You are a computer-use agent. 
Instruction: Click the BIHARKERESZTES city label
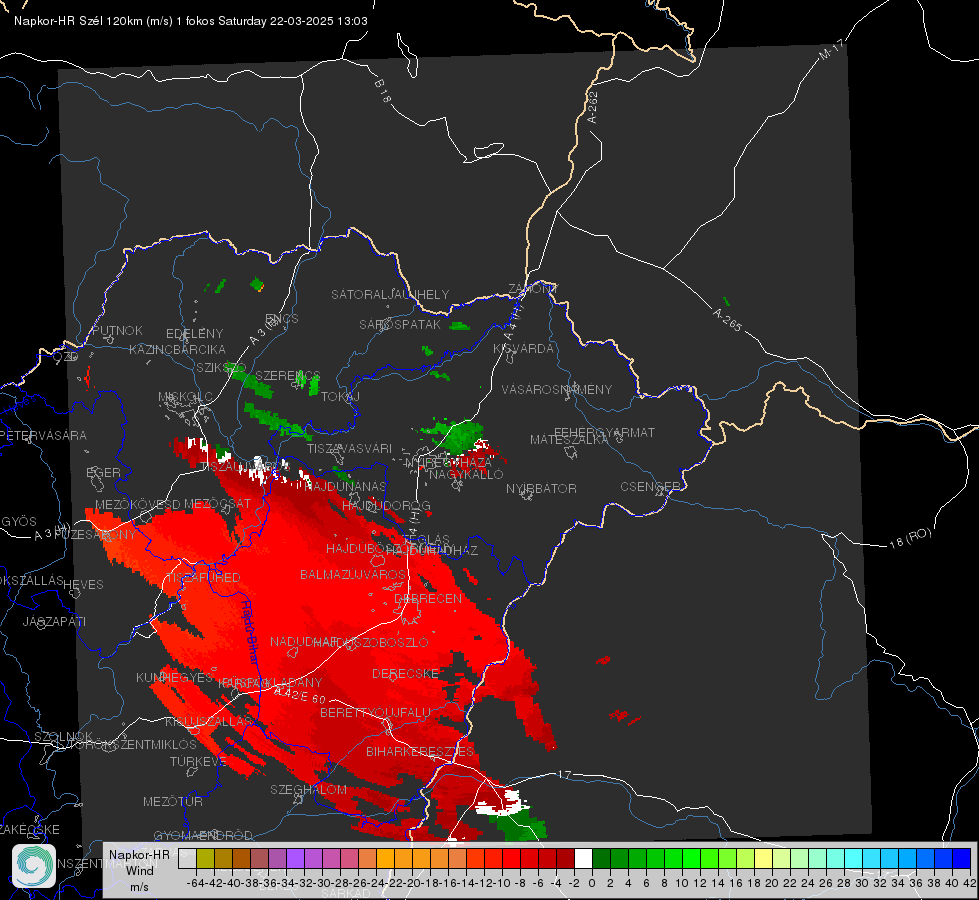[x=420, y=751]
